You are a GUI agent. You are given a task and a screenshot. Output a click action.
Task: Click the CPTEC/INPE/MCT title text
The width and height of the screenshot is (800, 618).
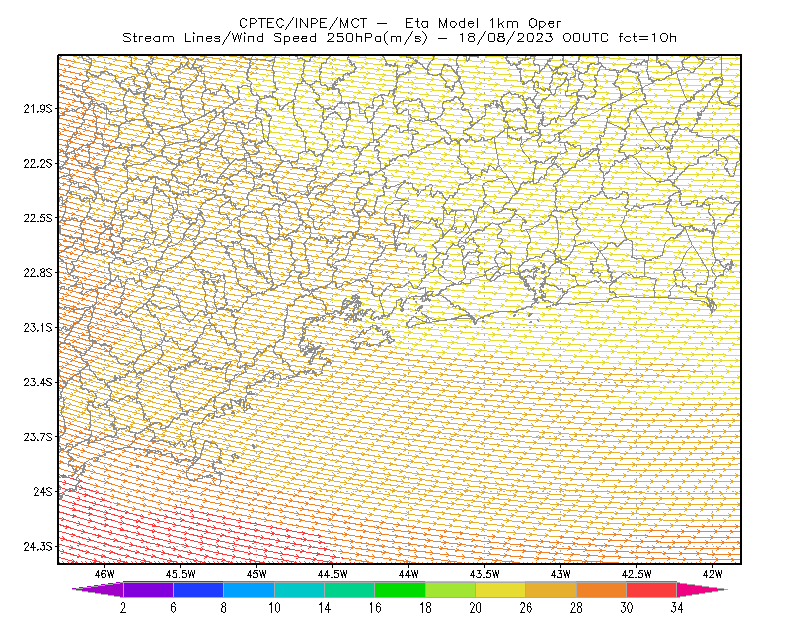point(303,23)
